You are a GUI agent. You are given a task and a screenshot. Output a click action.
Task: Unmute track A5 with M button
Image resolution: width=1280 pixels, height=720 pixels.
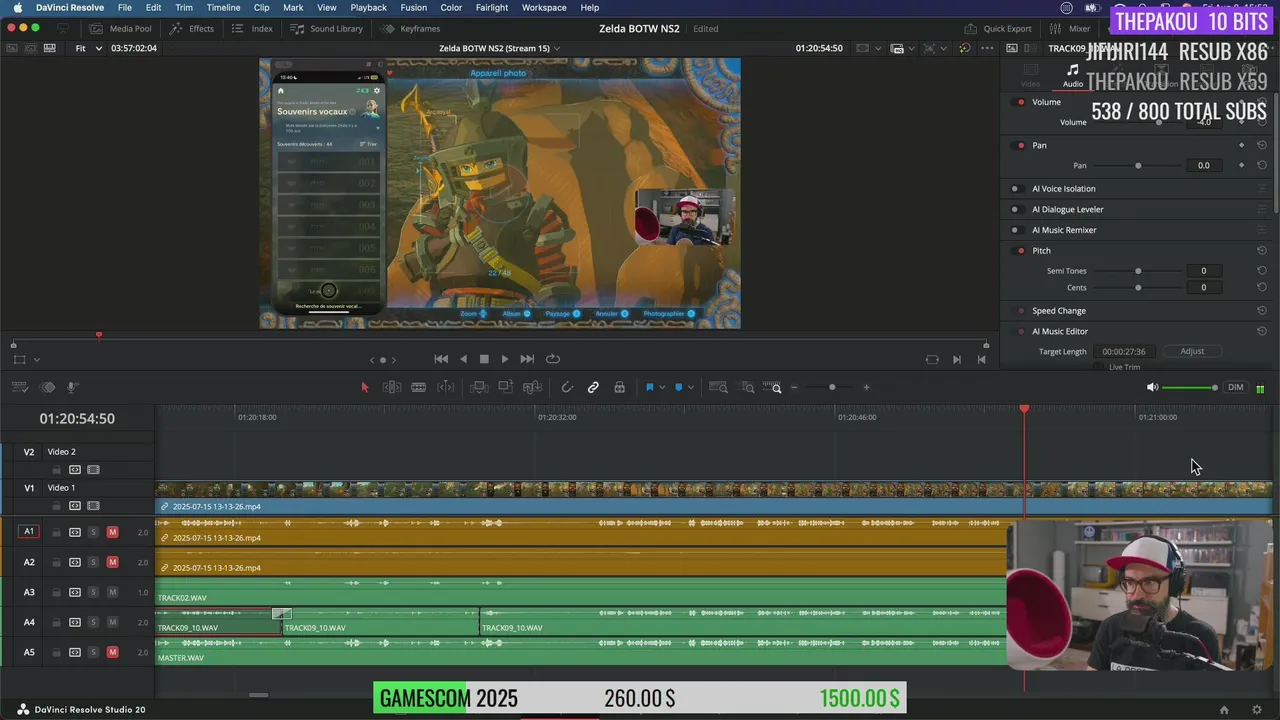point(112,652)
